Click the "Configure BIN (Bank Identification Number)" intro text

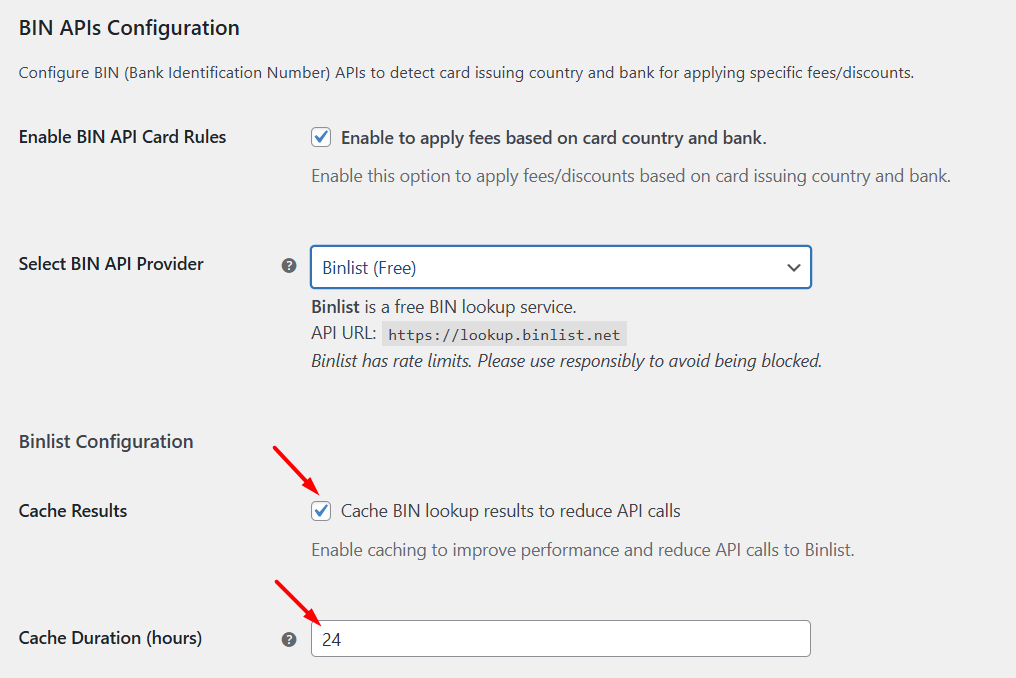click(466, 73)
